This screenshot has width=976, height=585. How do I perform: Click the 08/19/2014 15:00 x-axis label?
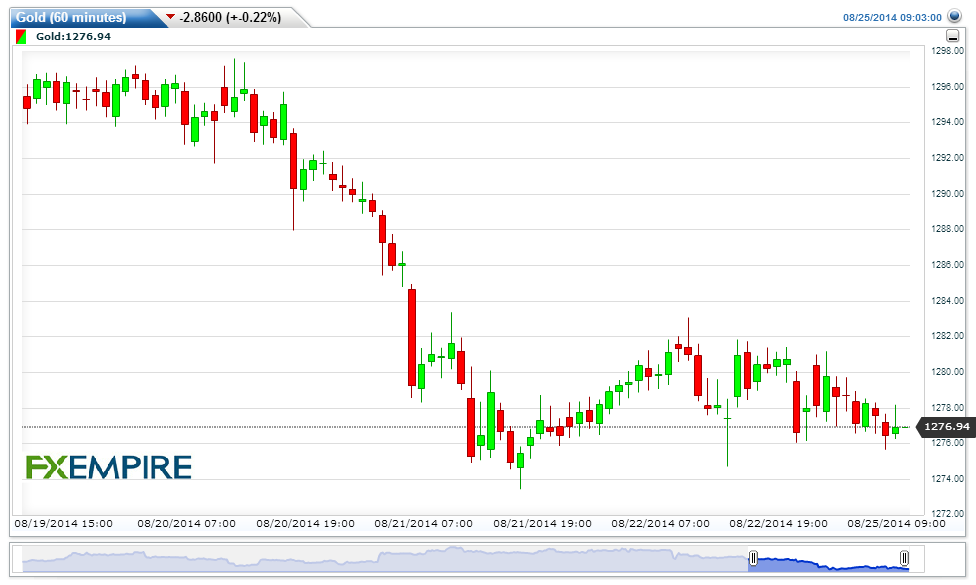click(63, 523)
